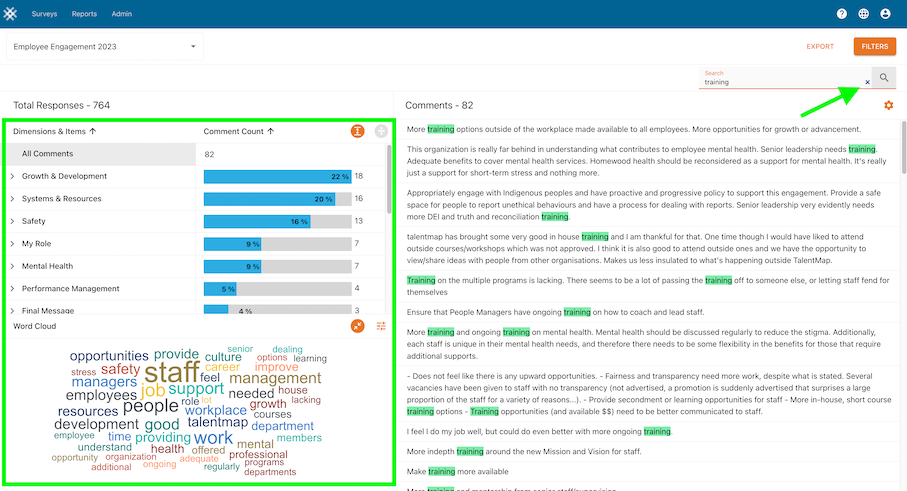Image resolution: width=907 pixels, height=491 pixels.
Task: Open the language globe icon
Action: [x=864, y=13]
